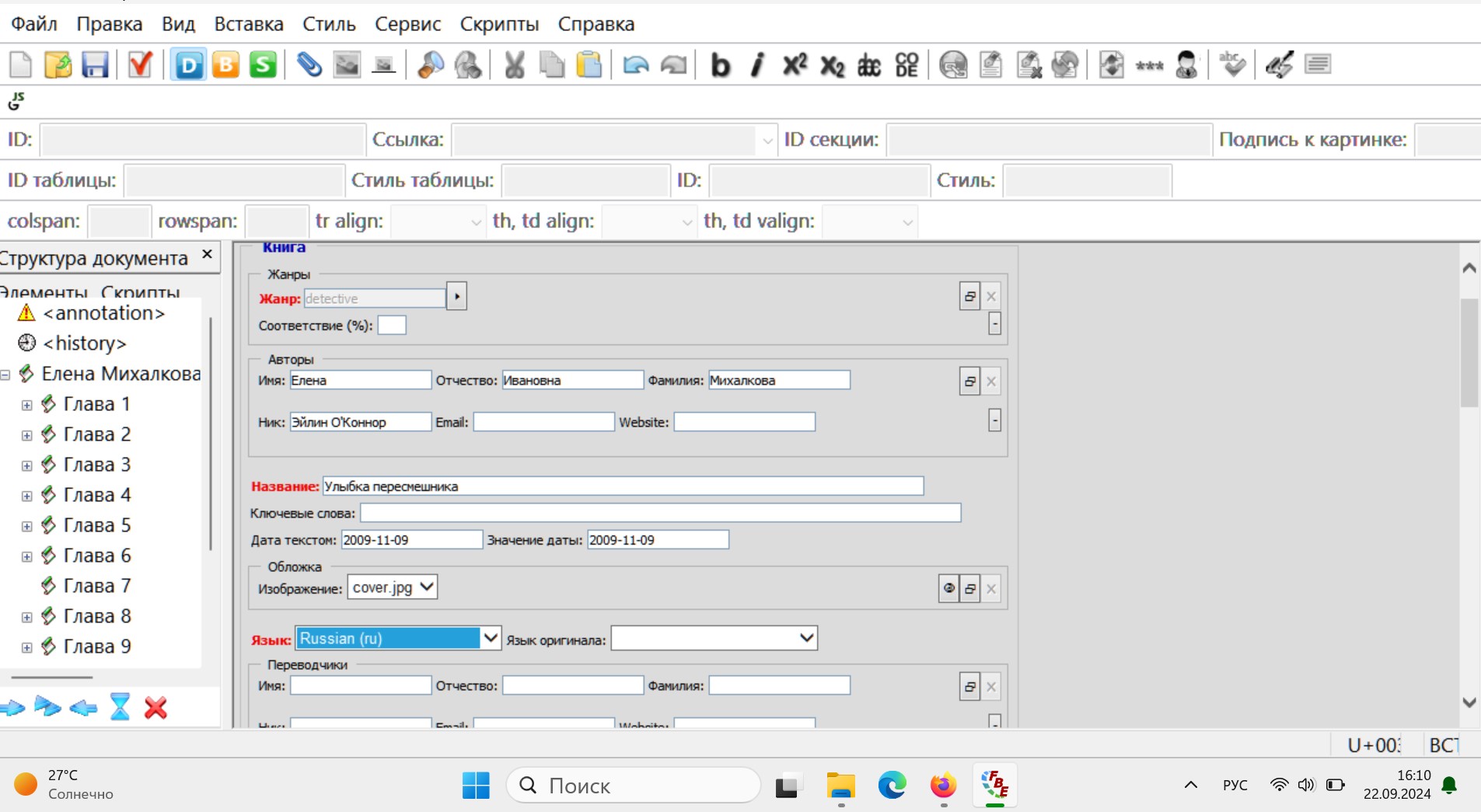The image size is (1481, 812).
Task: Open Find with the magnifier icon
Action: (x=430, y=64)
